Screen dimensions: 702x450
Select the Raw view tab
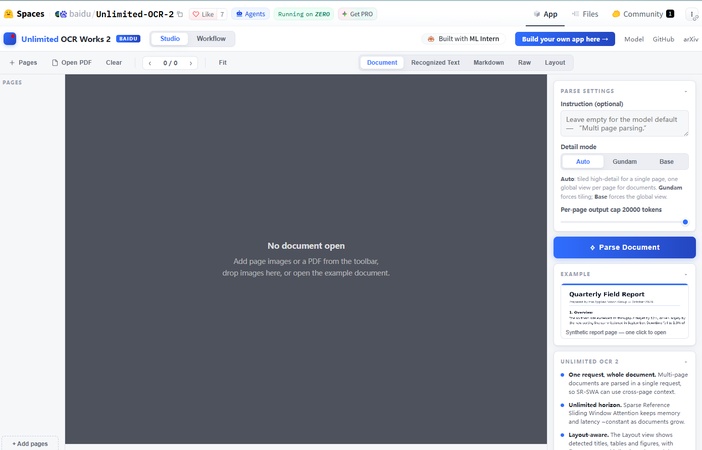pos(524,63)
